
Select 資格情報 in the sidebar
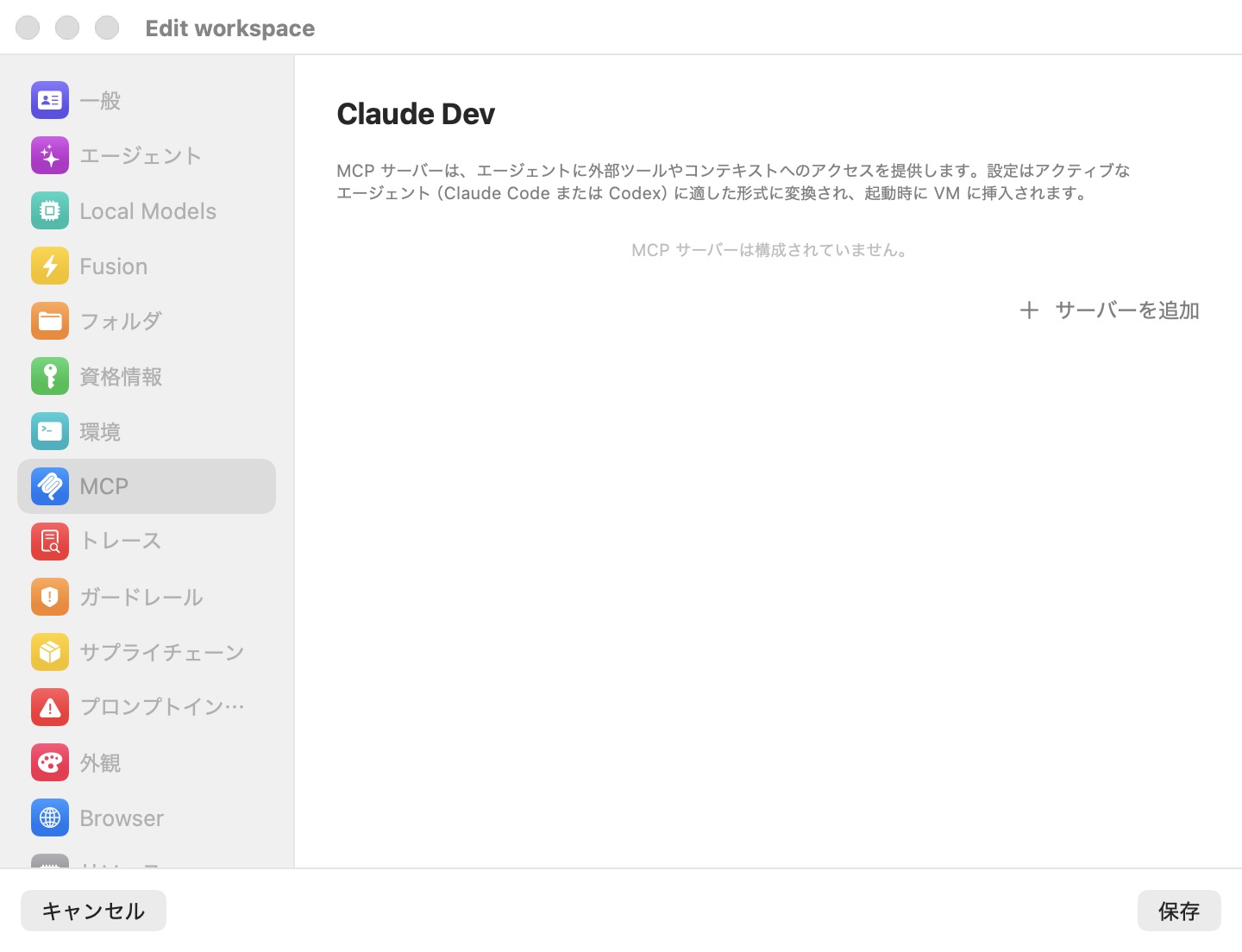tap(147, 376)
